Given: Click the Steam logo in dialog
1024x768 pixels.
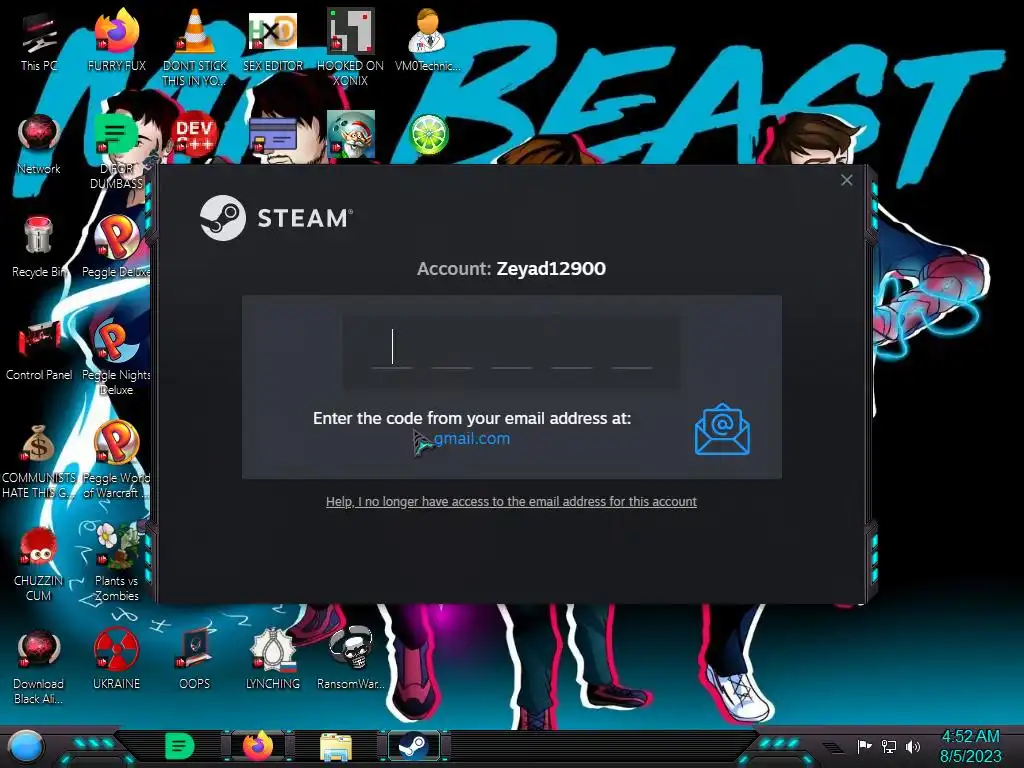Looking at the screenshot, I should coord(276,218).
